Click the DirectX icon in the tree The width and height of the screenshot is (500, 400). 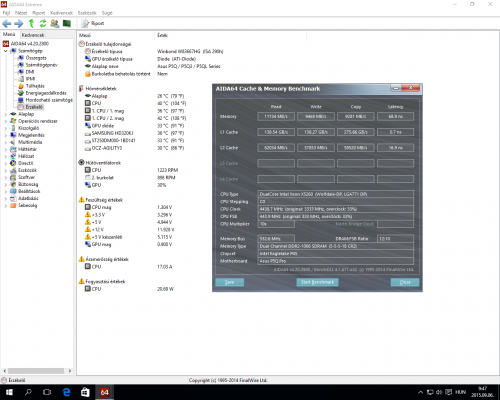pos(13,163)
